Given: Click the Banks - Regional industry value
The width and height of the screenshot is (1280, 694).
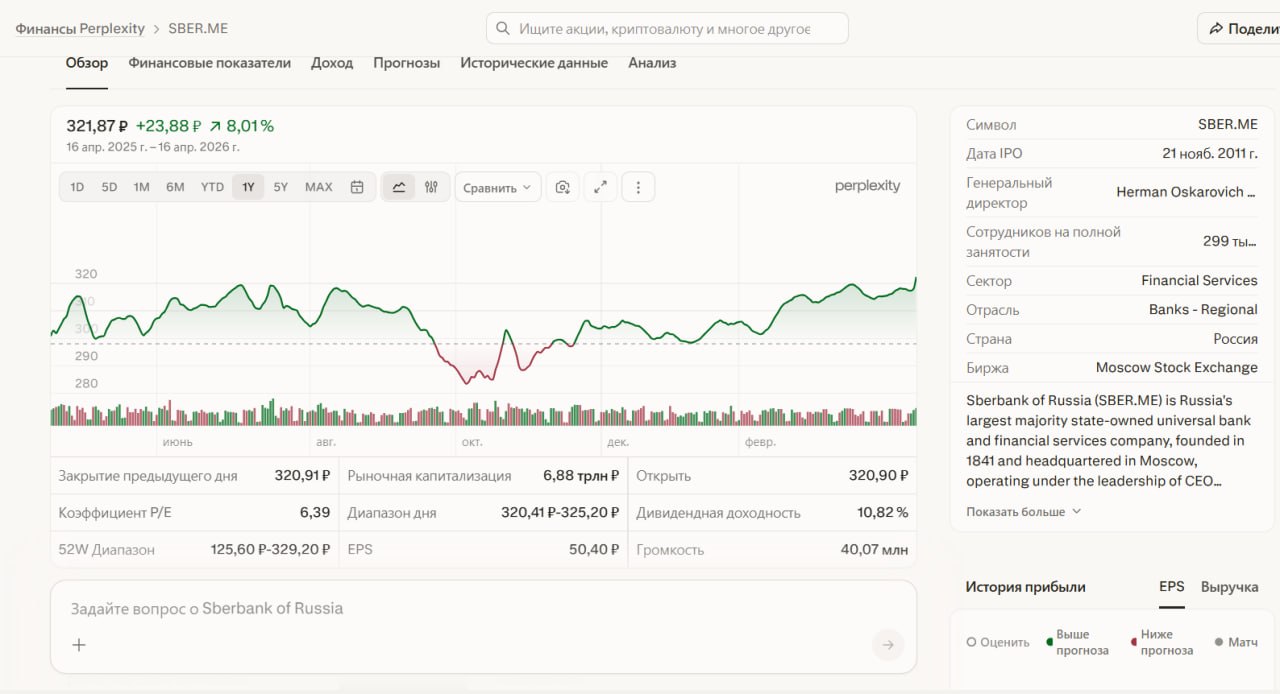Looking at the screenshot, I should pyautogui.click(x=1203, y=309).
